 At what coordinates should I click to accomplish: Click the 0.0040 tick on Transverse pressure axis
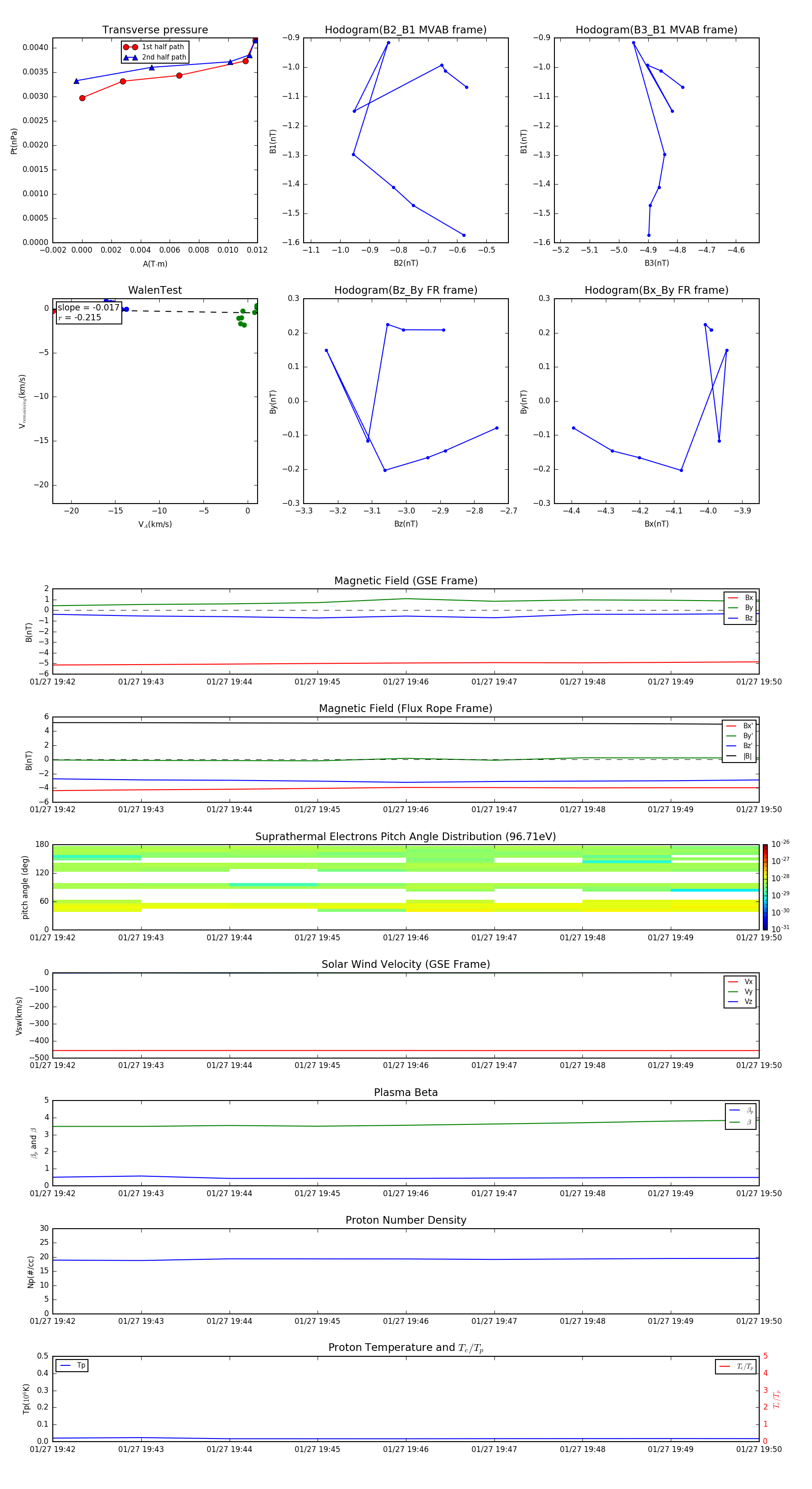coord(35,47)
